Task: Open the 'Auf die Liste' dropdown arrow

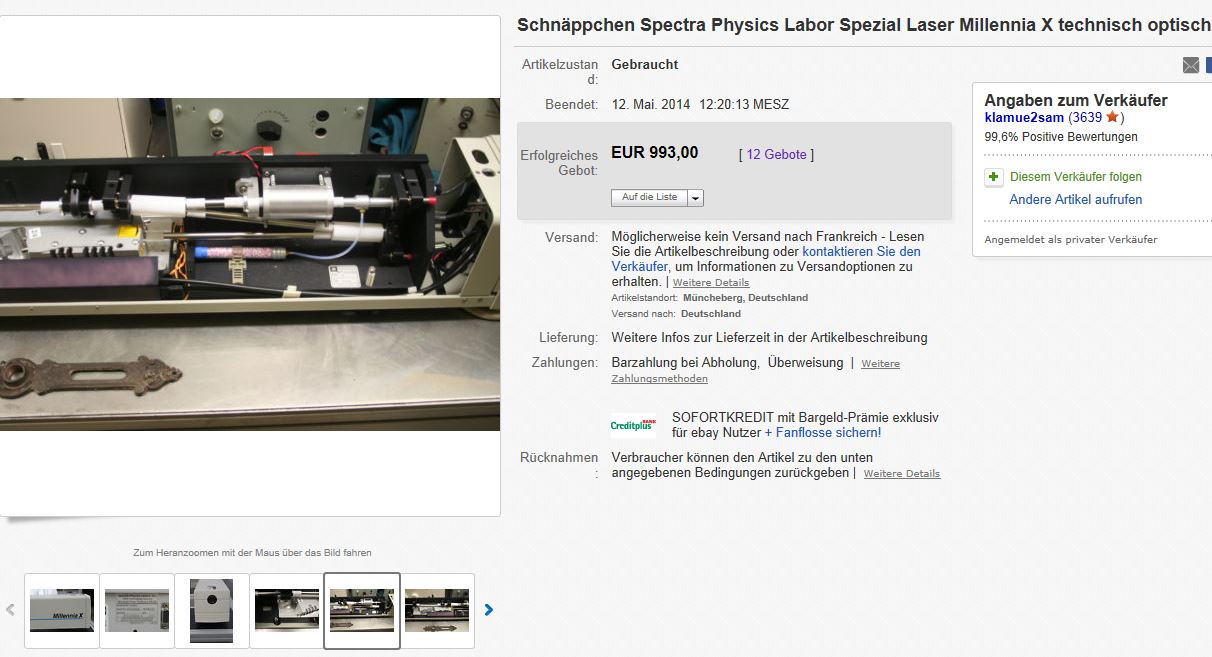Action: click(x=695, y=198)
